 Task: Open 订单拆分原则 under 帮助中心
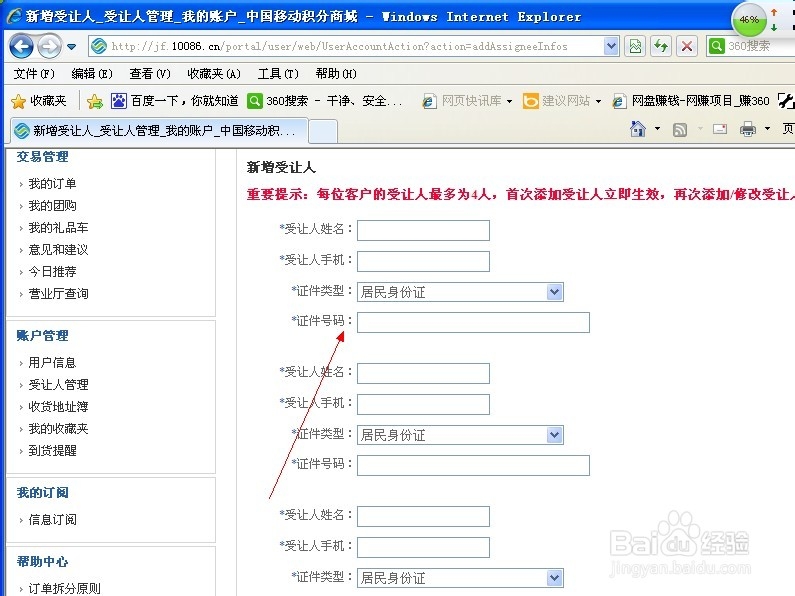[64, 588]
